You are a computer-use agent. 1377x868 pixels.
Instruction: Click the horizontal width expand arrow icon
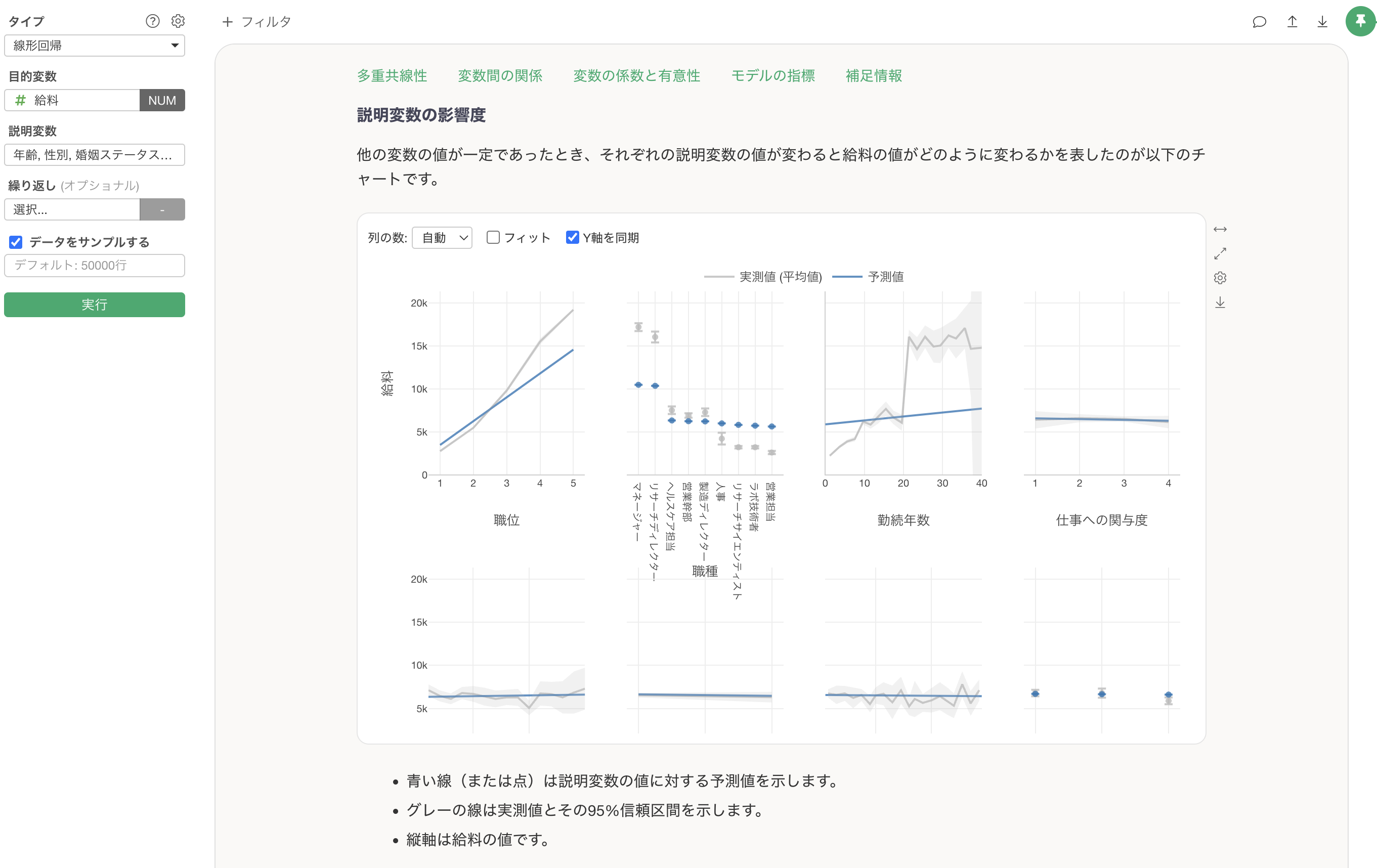click(x=1220, y=229)
